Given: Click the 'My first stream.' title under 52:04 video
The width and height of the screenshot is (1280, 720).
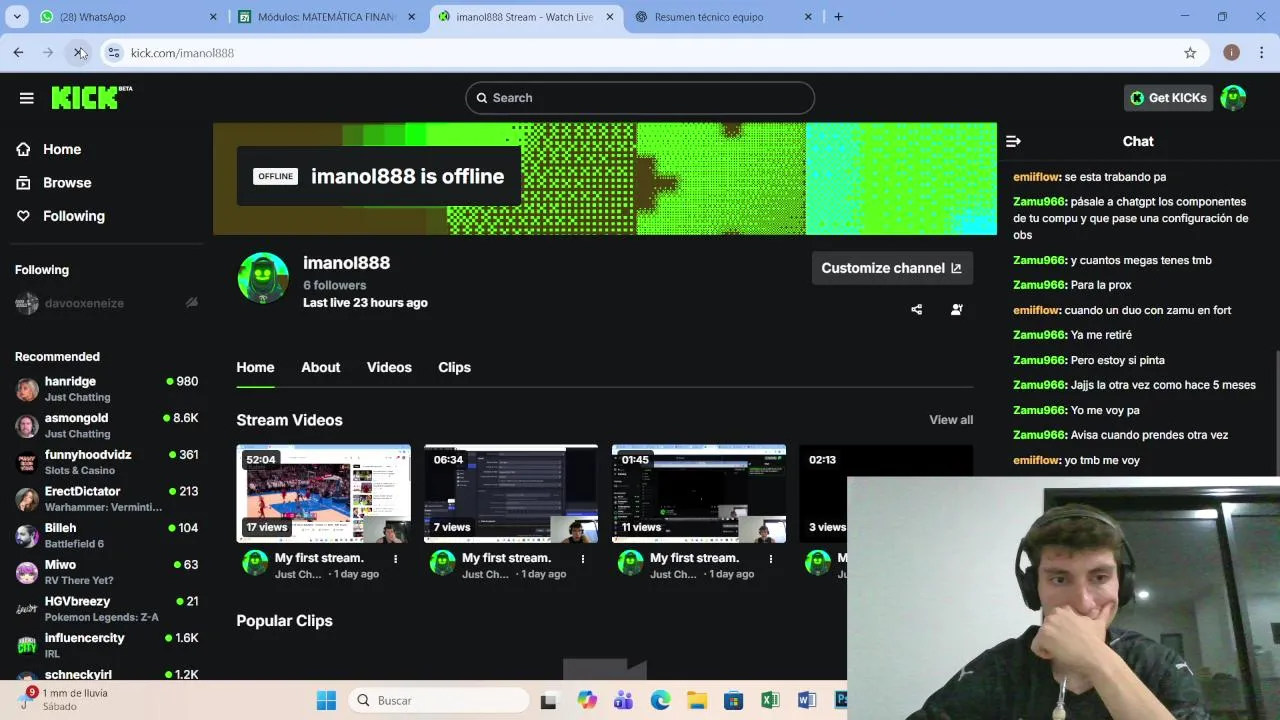Looking at the screenshot, I should tap(319, 558).
